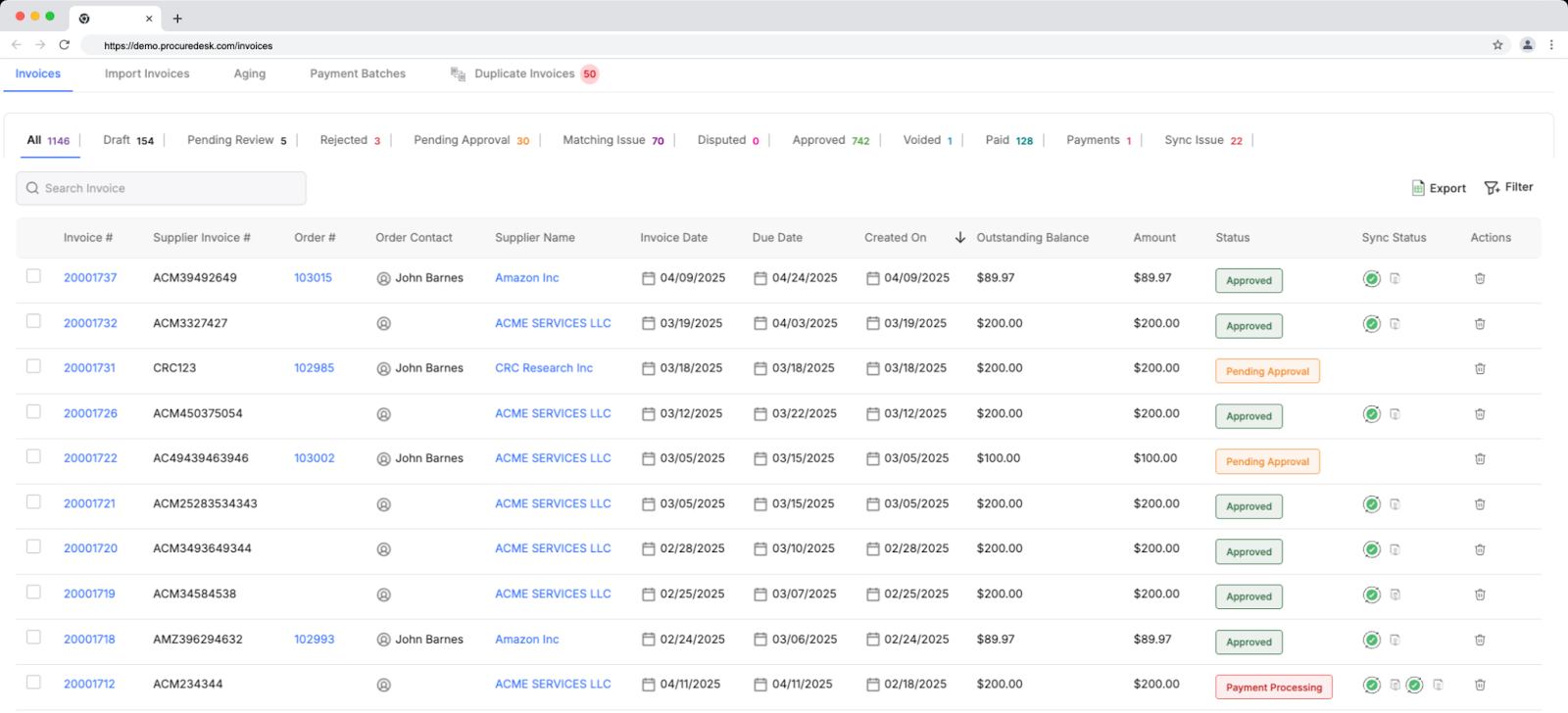This screenshot has width=1568, height=713.
Task: Click supplier invoice number ACM39492649
Action: pos(195,278)
